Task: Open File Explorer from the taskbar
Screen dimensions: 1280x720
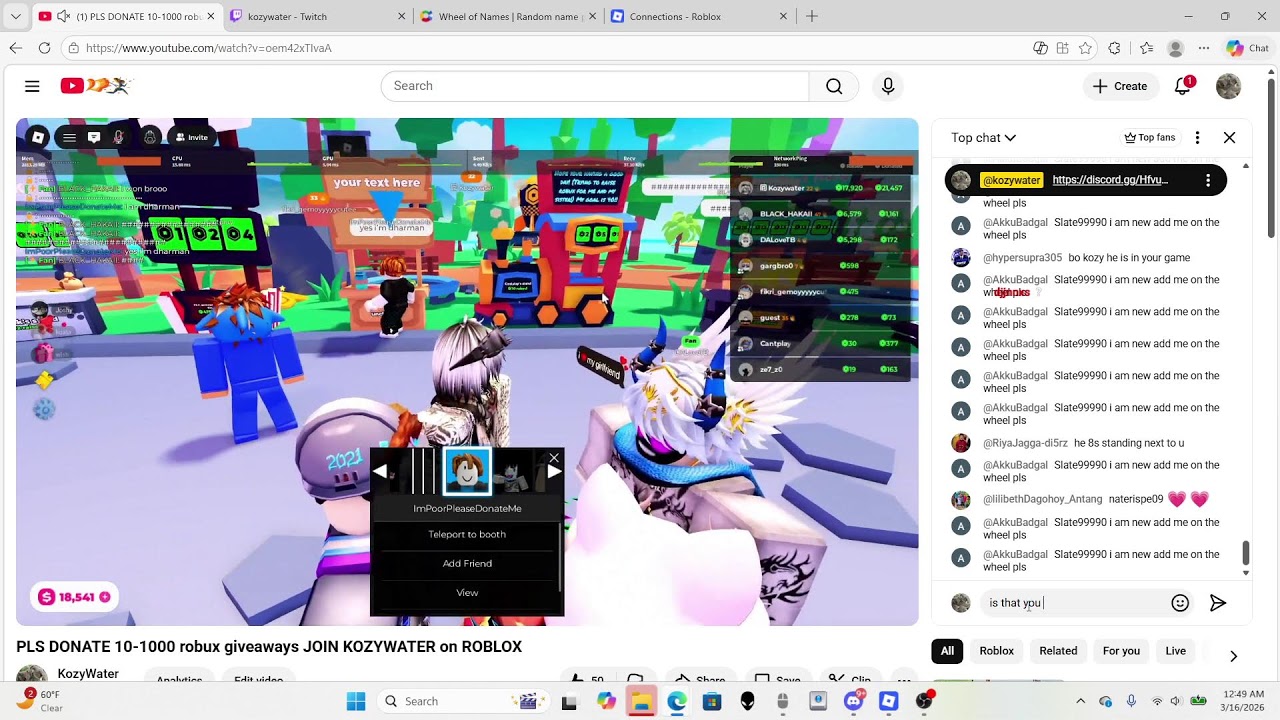Action: pos(641,701)
